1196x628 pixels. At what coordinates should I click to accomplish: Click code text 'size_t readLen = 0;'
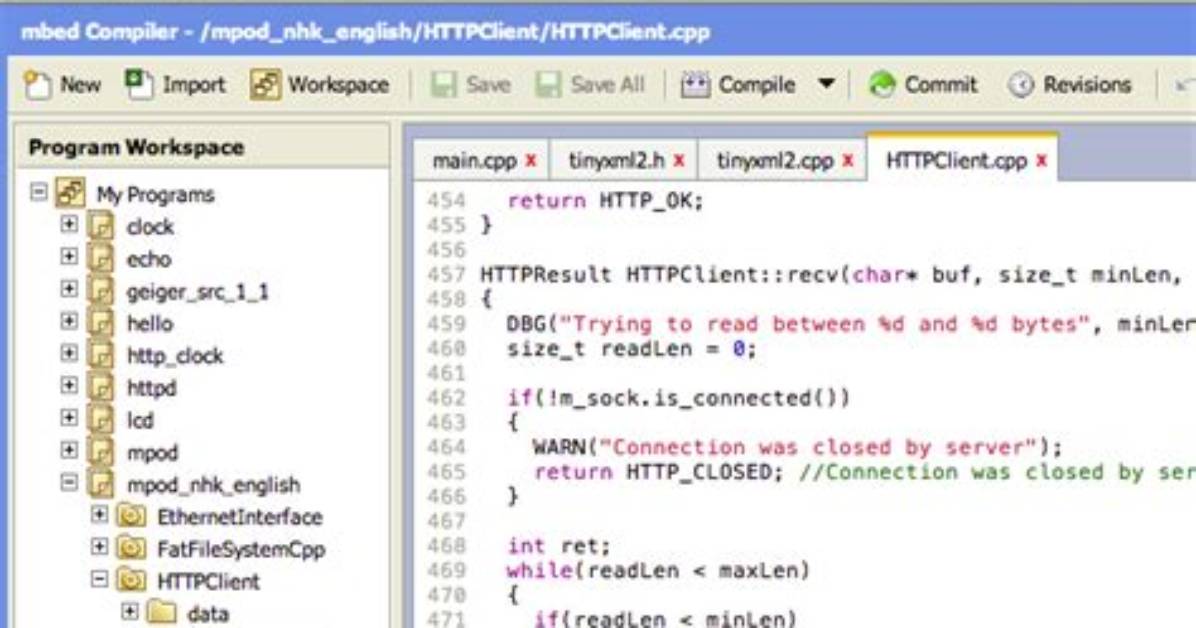632,349
